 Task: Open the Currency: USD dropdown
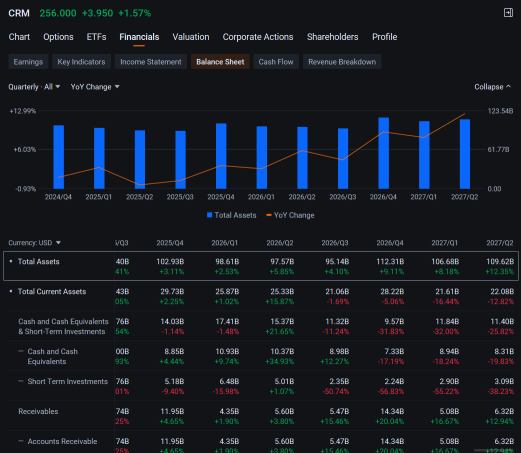(35, 243)
